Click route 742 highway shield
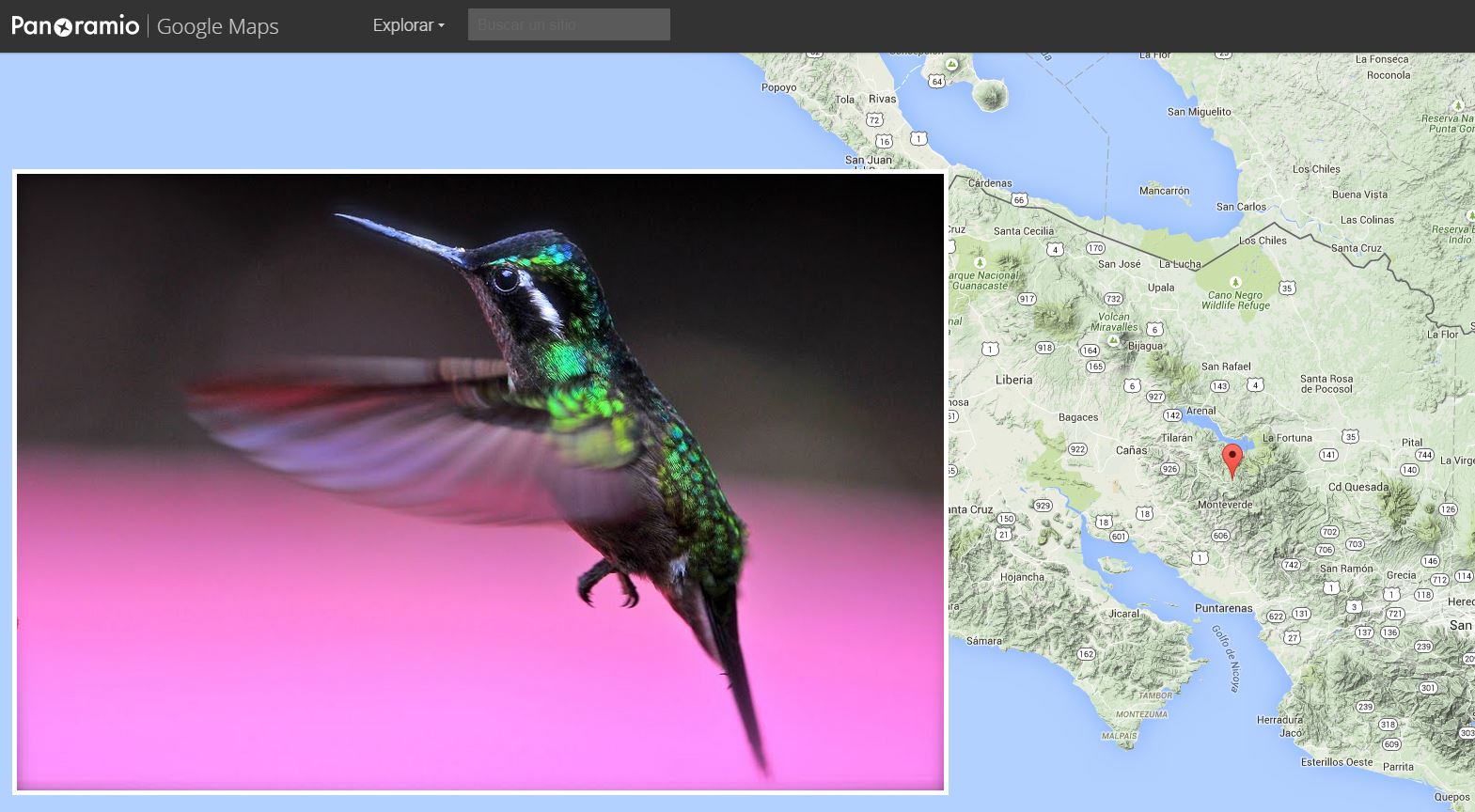This screenshot has height=812, width=1475. coord(1291,565)
